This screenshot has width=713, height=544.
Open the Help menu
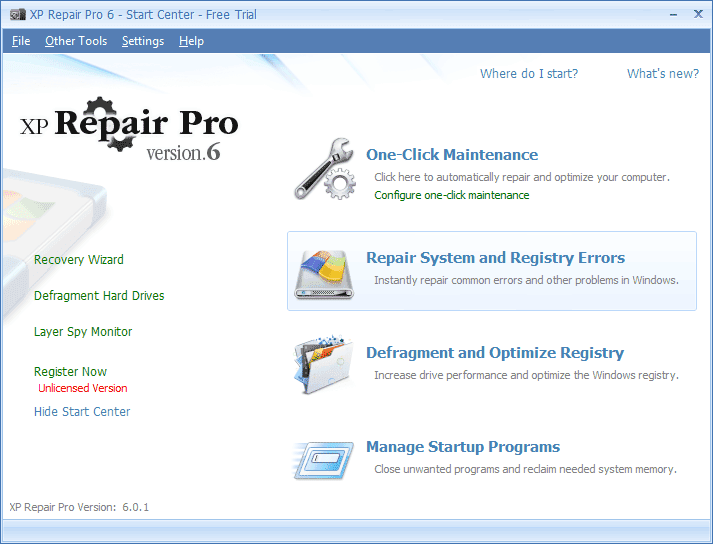[191, 41]
